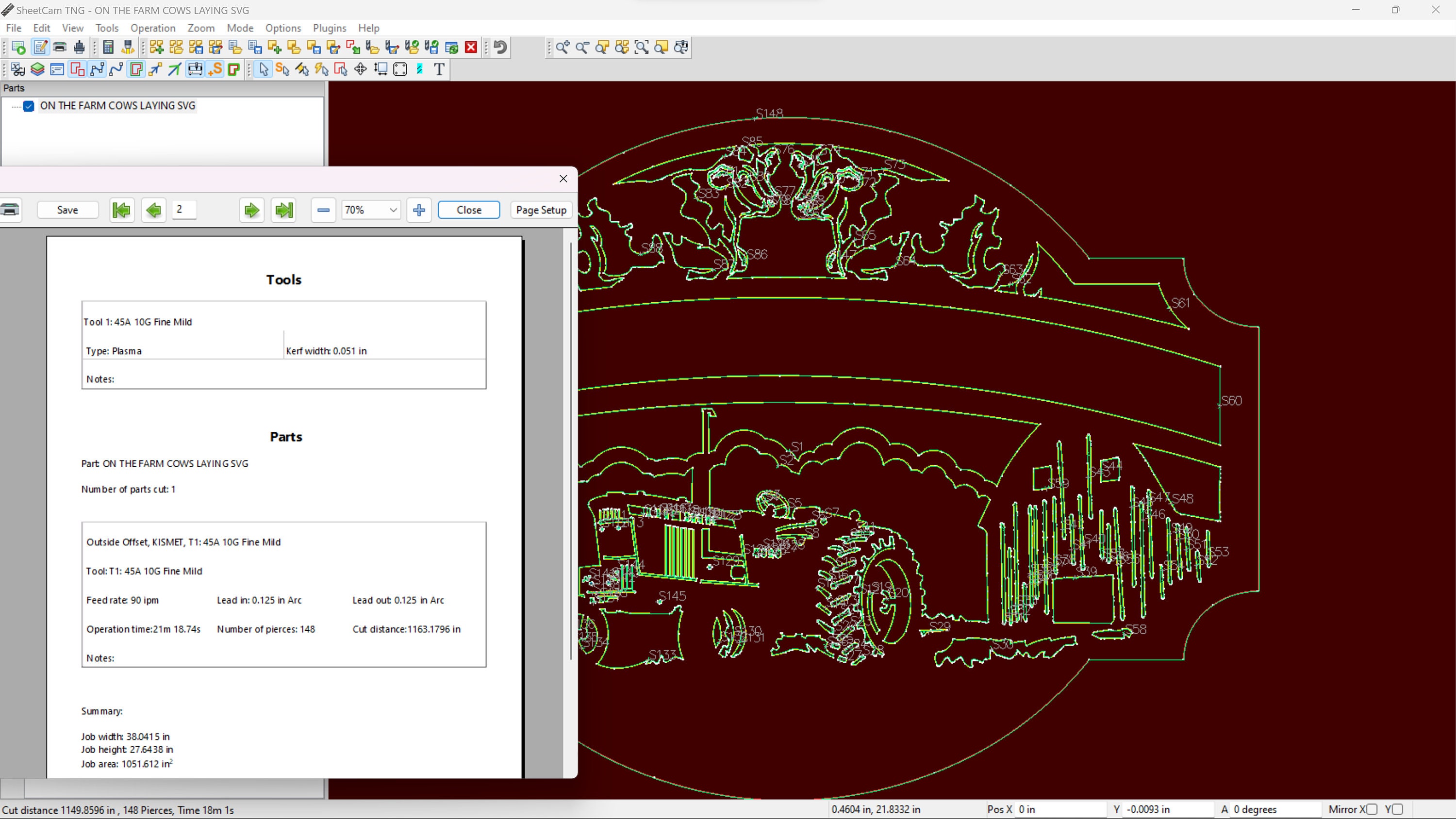The height and width of the screenshot is (819, 1456).
Task: Enable the Mirror Y option
Action: [1397, 809]
